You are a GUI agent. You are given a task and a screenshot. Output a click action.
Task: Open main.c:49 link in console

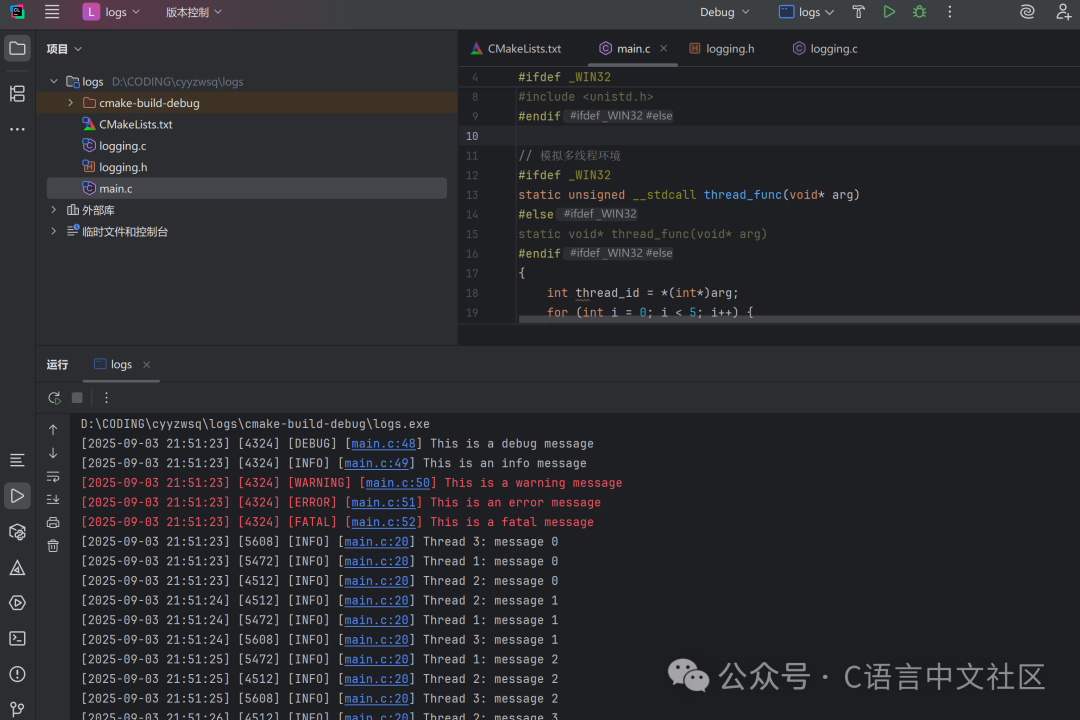376,463
